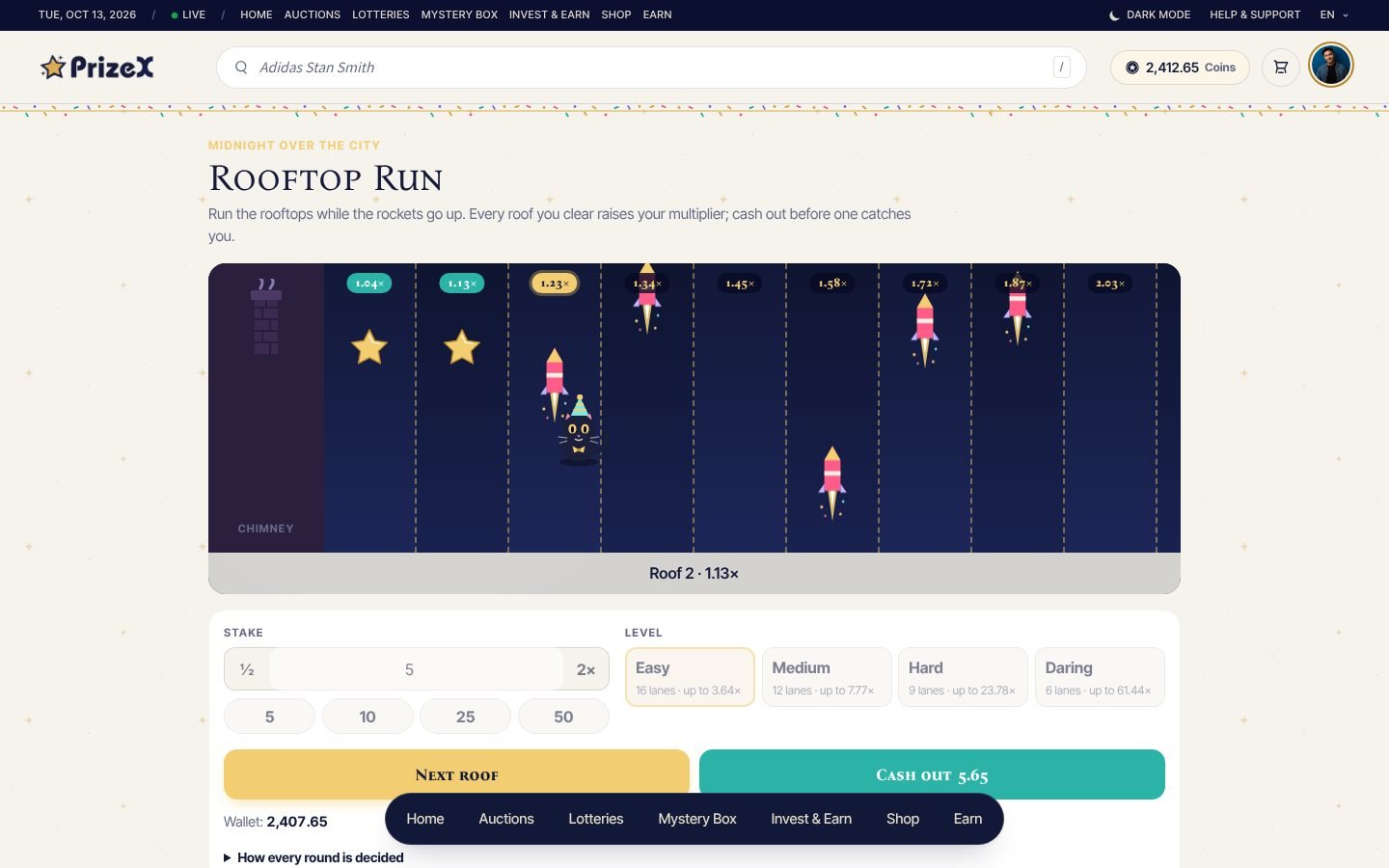
Task: Click the search magnifier icon
Action: (x=241, y=68)
